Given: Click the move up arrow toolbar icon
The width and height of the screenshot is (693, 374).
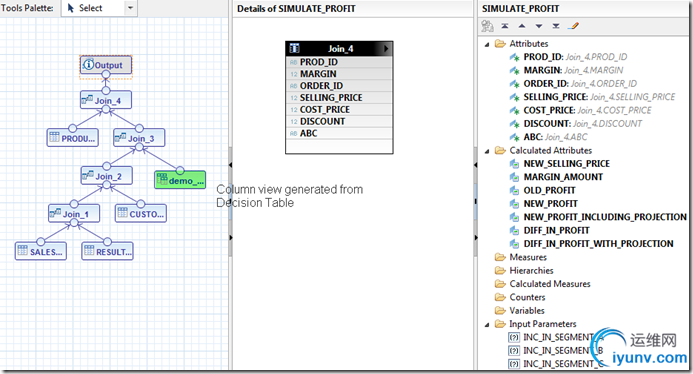Looking at the screenshot, I should pos(522,26).
